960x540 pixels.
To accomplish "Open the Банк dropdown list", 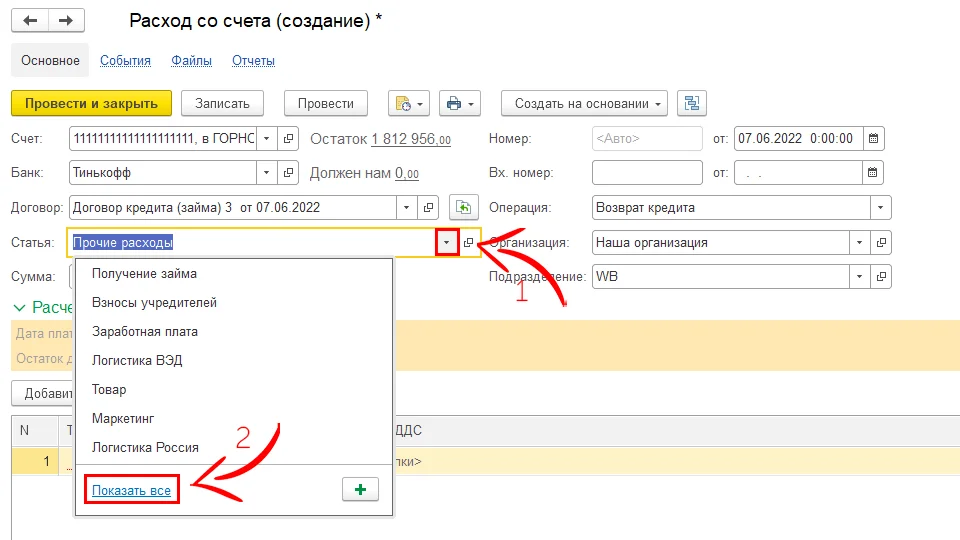I will coord(266,173).
